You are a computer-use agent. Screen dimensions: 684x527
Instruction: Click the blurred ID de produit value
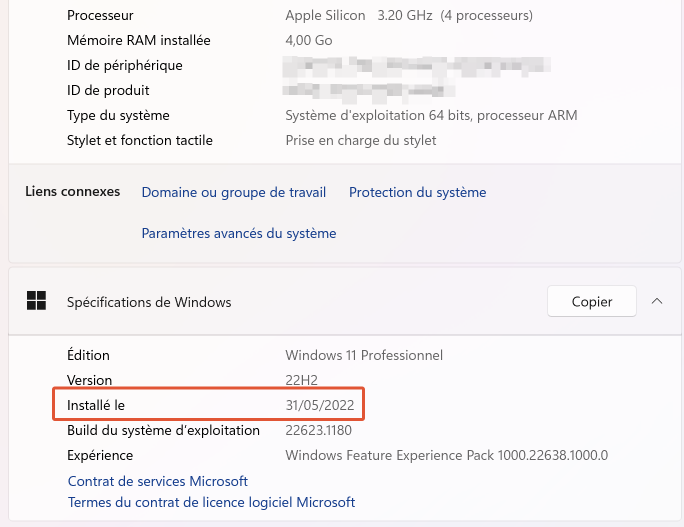point(369,90)
